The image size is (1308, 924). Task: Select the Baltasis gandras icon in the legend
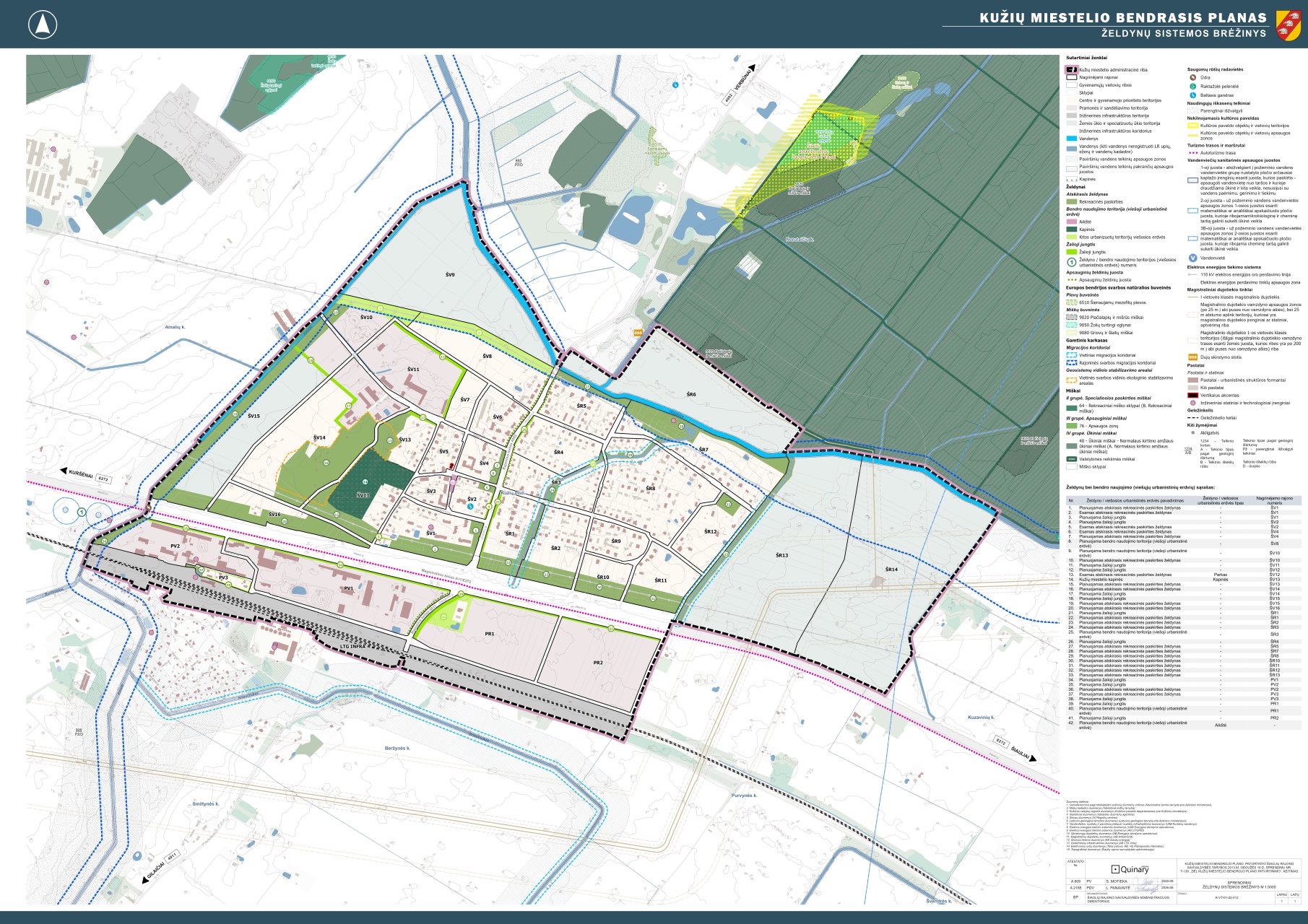coord(1193,95)
